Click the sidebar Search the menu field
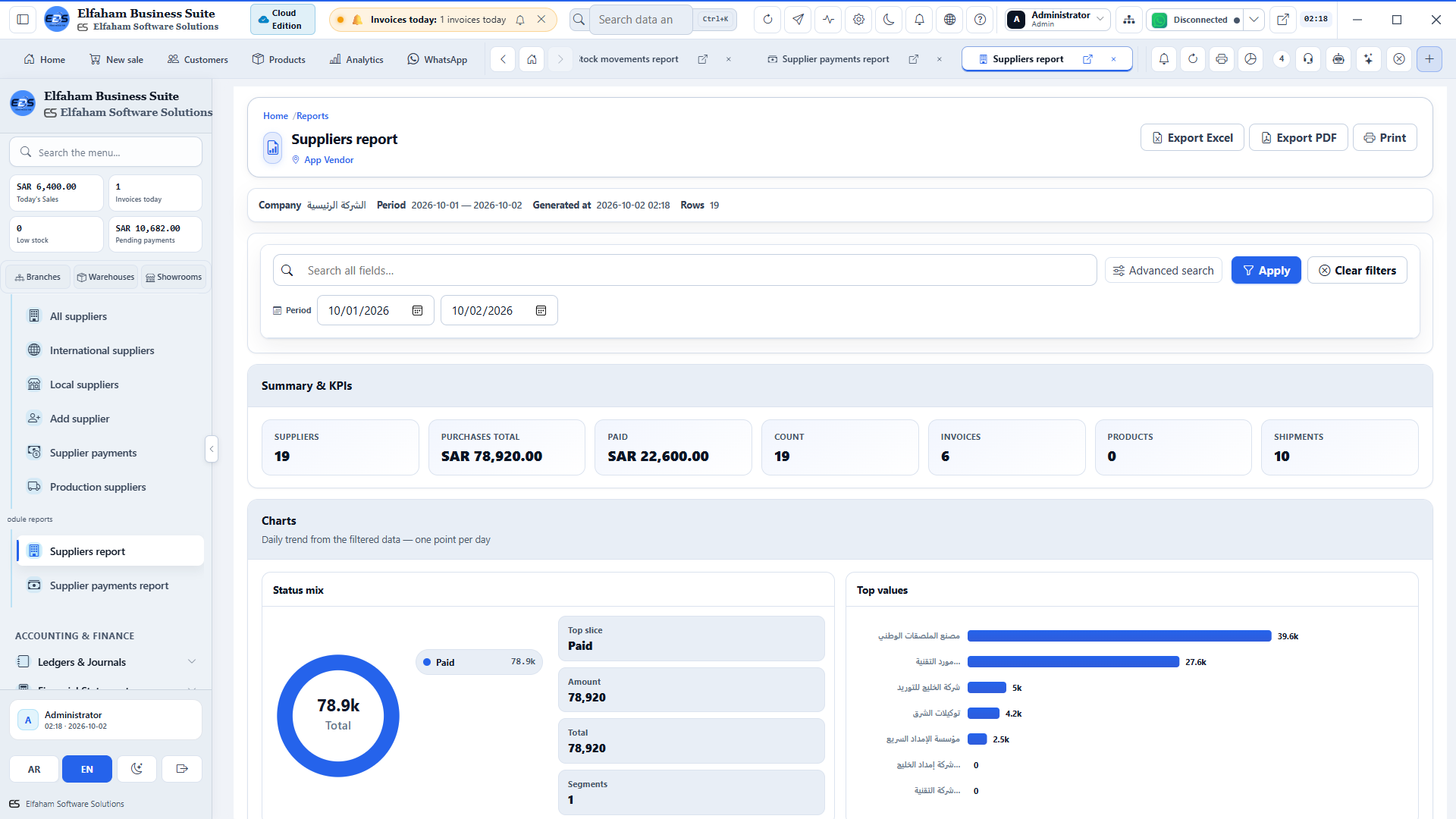 tap(105, 152)
